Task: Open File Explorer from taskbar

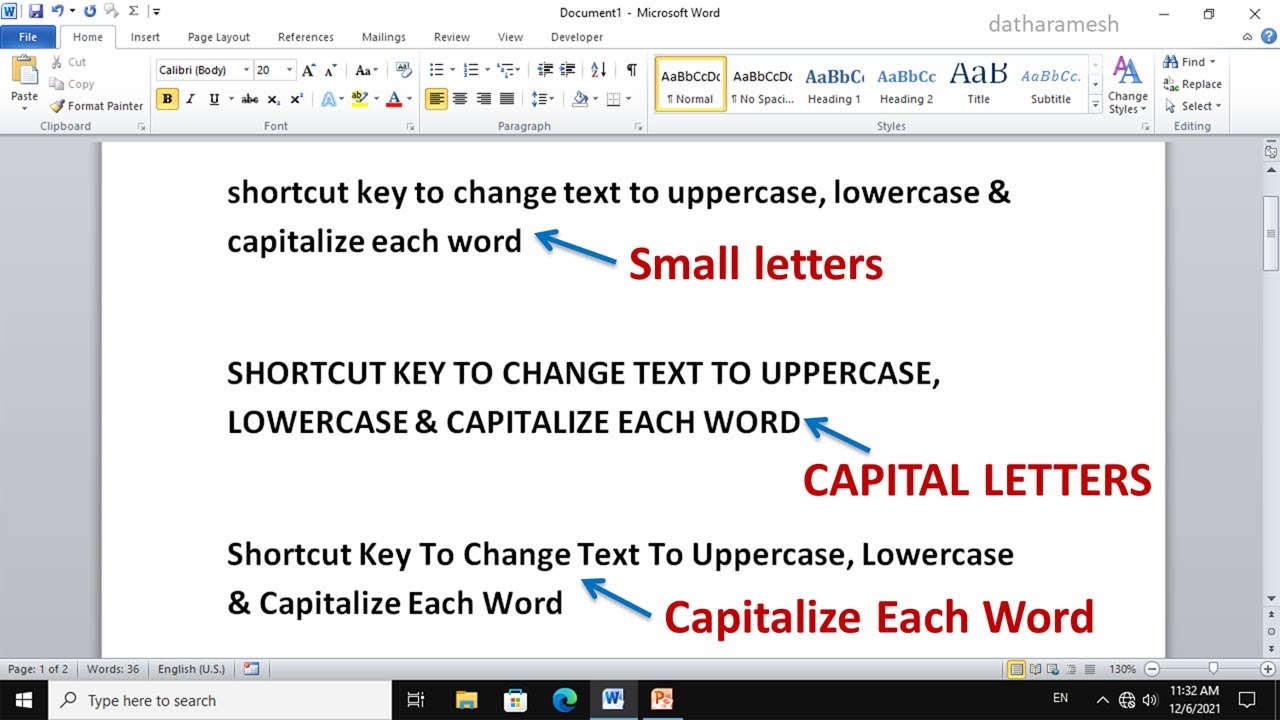Action: click(x=467, y=699)
